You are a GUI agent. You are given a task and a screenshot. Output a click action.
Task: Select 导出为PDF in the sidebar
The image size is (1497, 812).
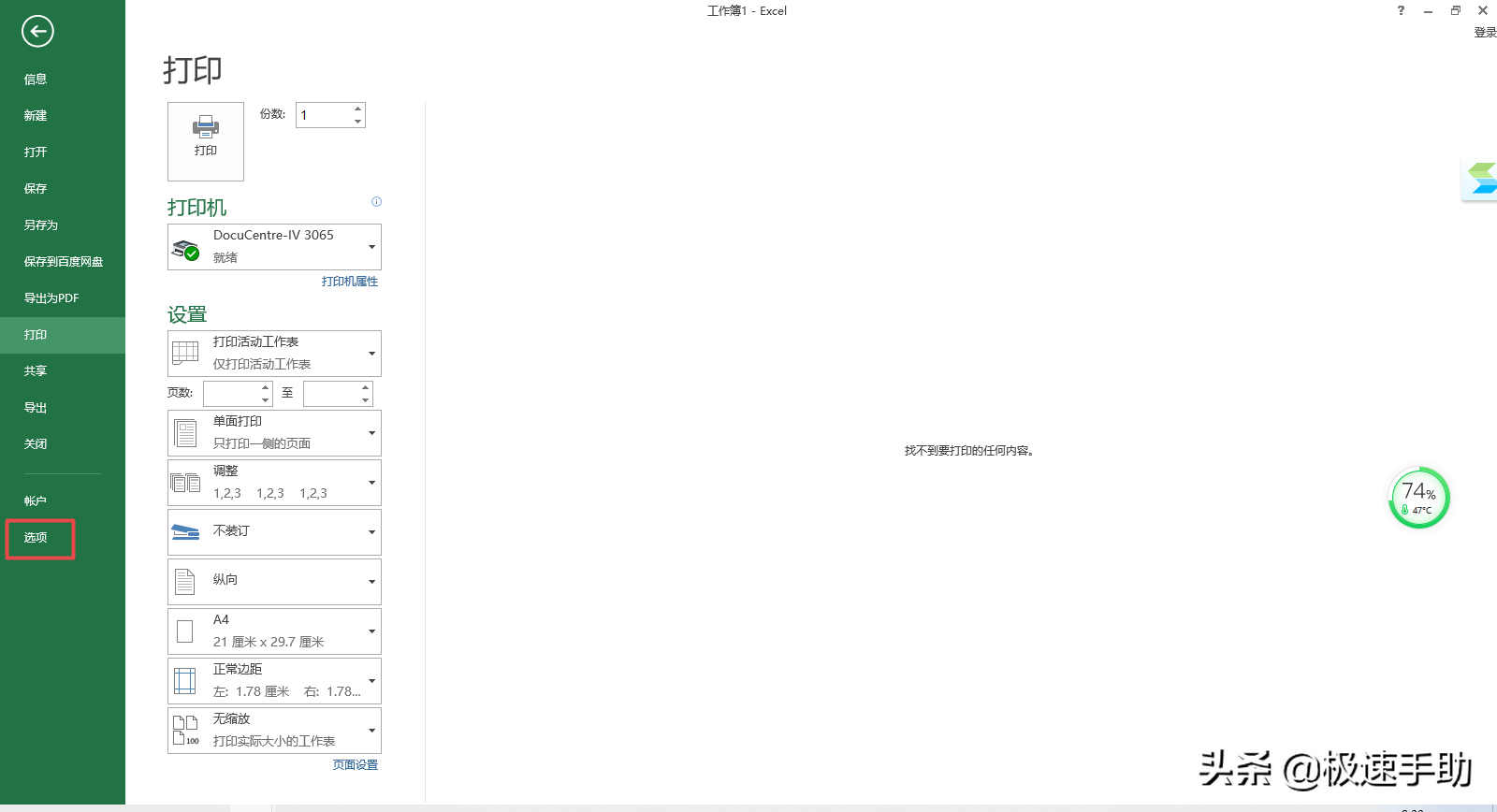pyautogui.click(x=63, y=298)
